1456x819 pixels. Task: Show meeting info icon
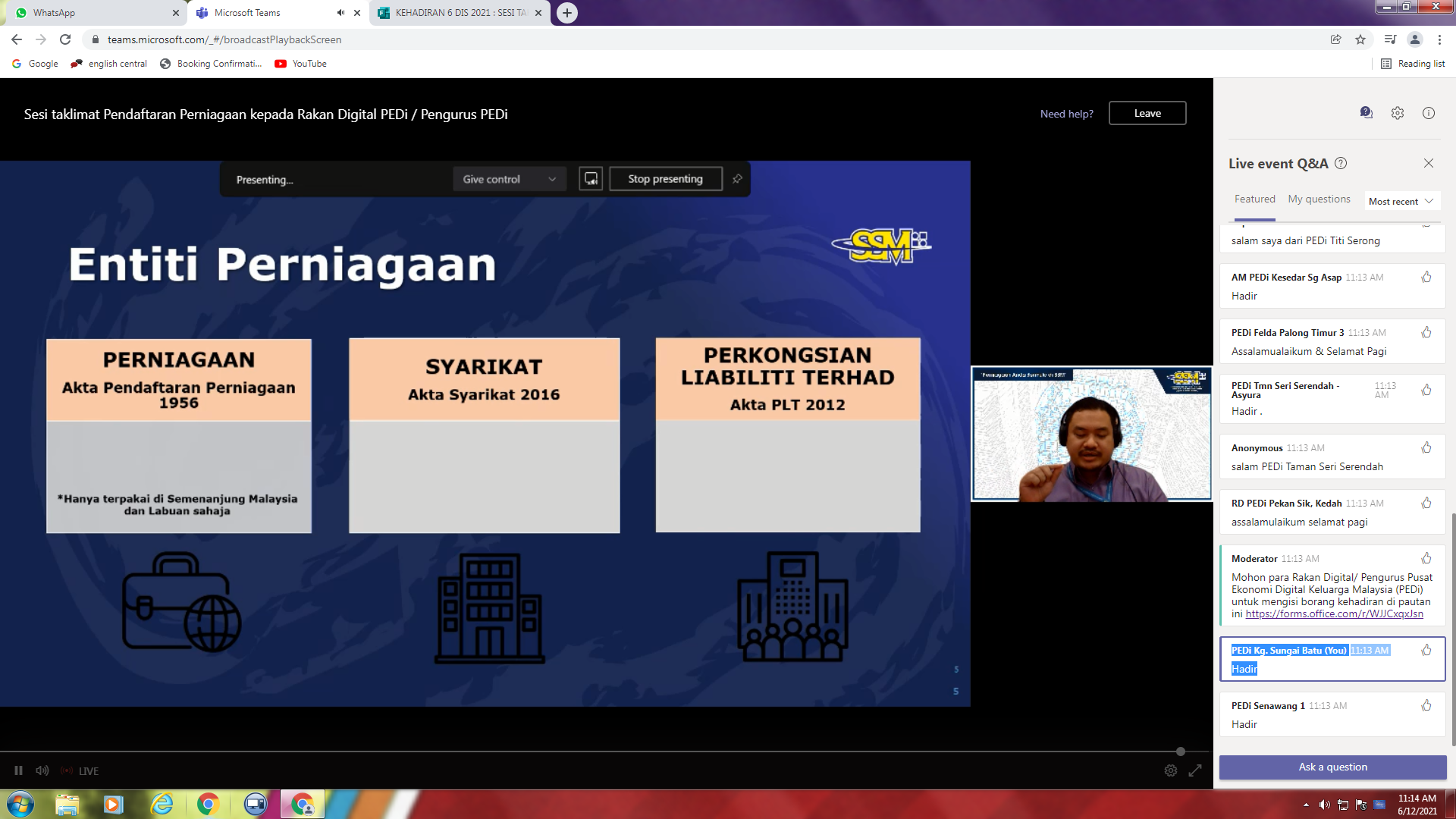pyautogui.click(x=1429, y=113)
